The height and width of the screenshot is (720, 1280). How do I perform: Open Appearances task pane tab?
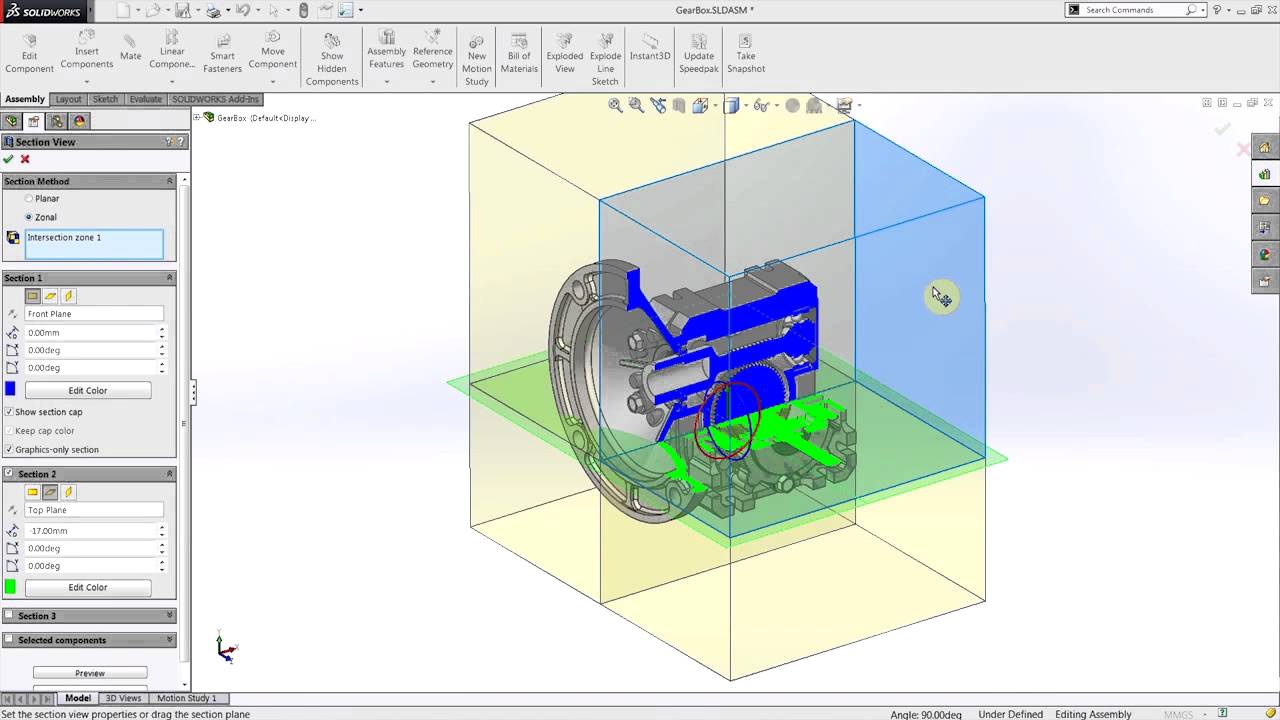[x=1265, y=255]
